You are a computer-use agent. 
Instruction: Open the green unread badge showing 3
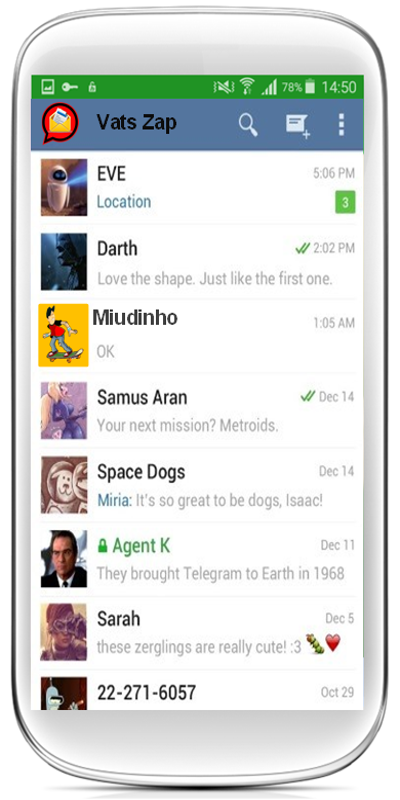point(345,203)
